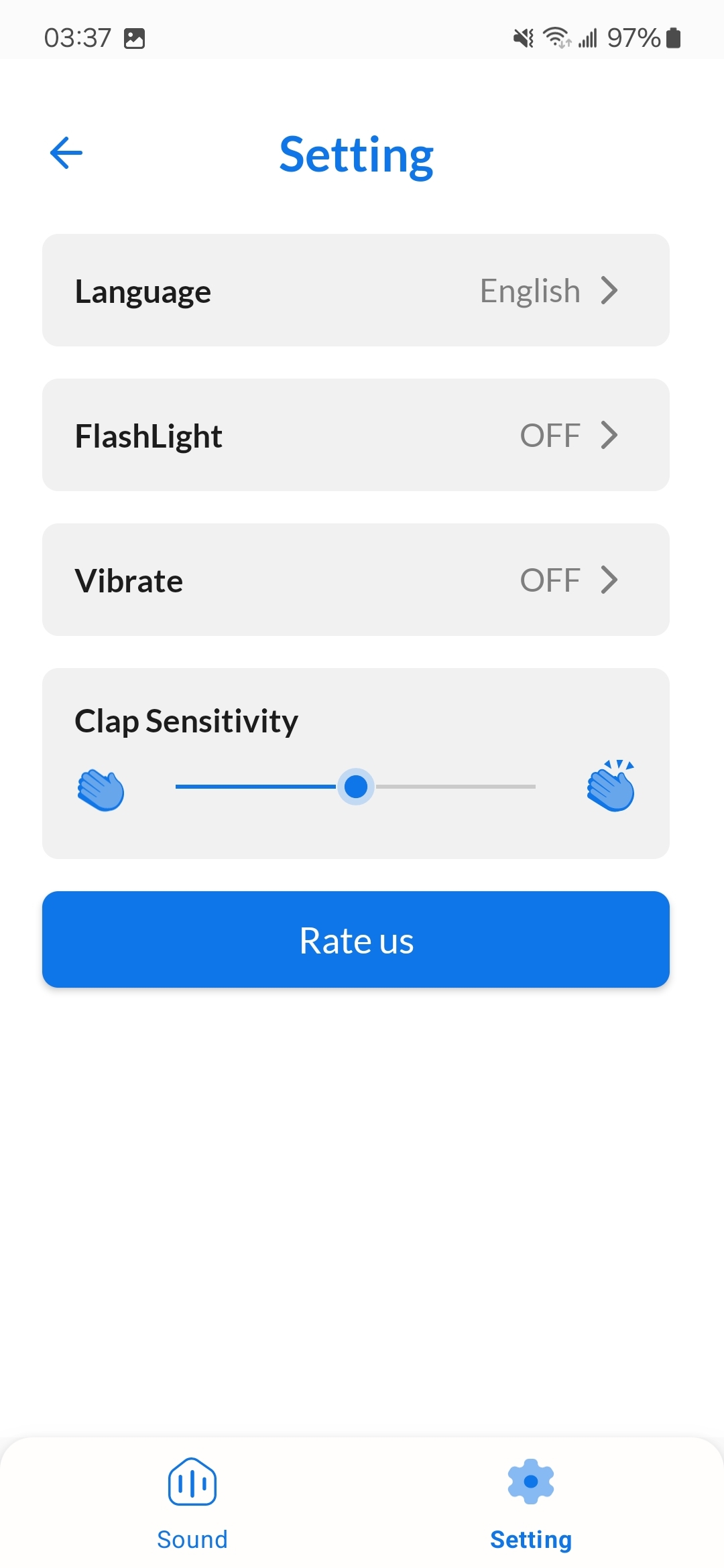Switch to the Sound tab label
The image size is (724, 1568).
coord(192,1539)
